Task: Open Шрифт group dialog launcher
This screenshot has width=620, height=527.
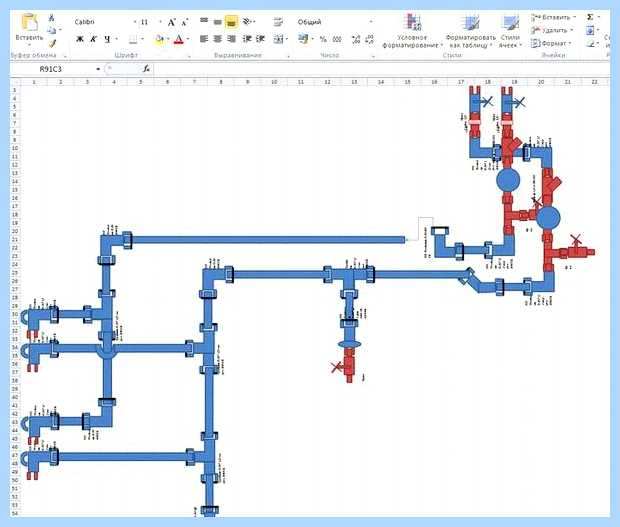Action: point(189,56)
